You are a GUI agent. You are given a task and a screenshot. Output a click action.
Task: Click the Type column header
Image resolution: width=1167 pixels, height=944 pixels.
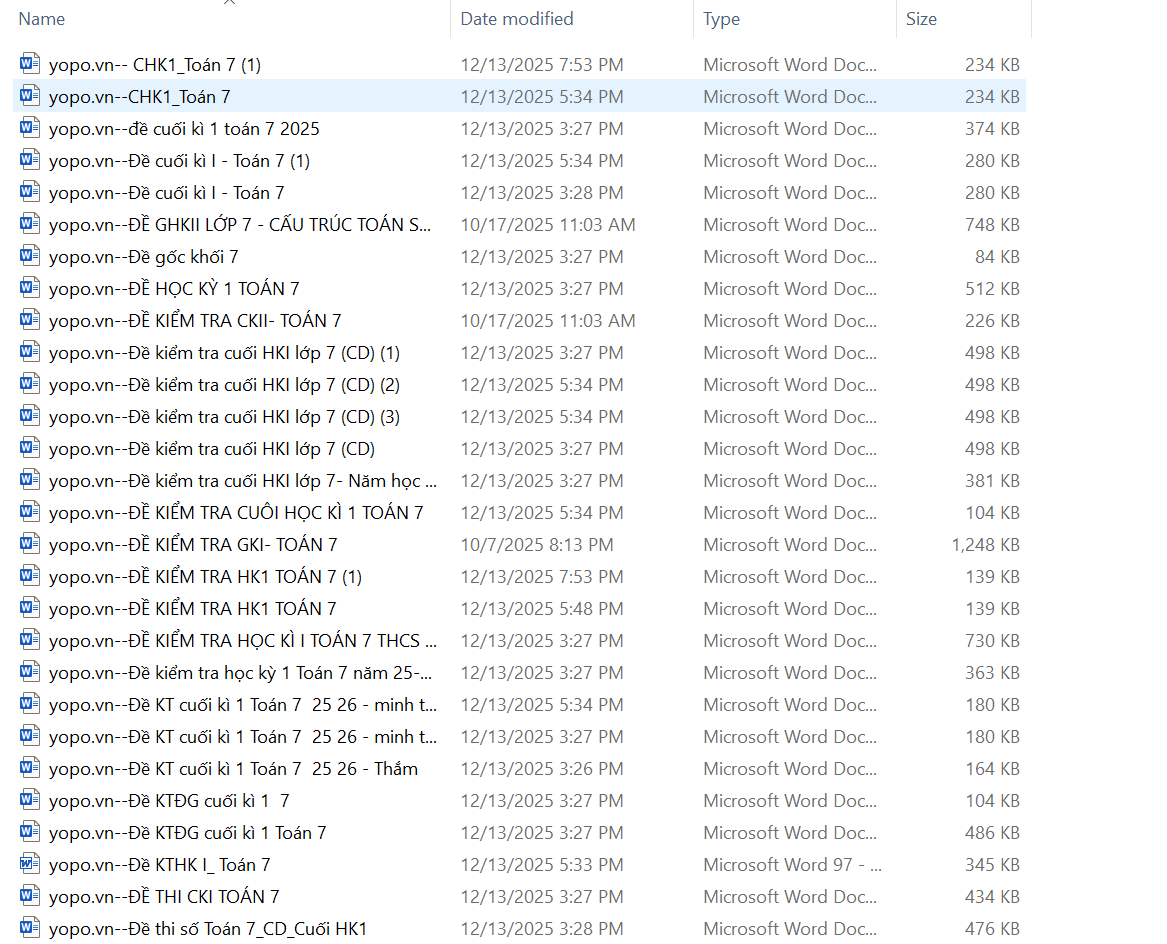pyautogui.click(x=721, y=19)
